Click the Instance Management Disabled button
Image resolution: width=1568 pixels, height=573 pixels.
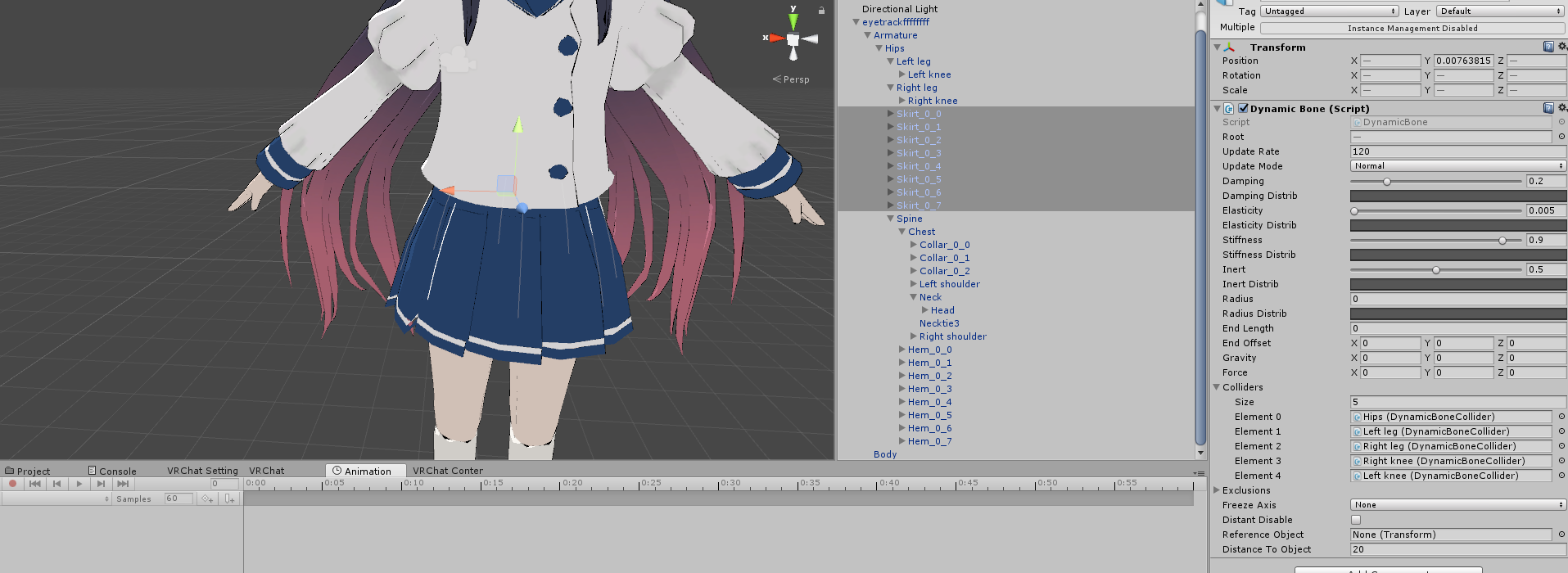click(1412, 28)
